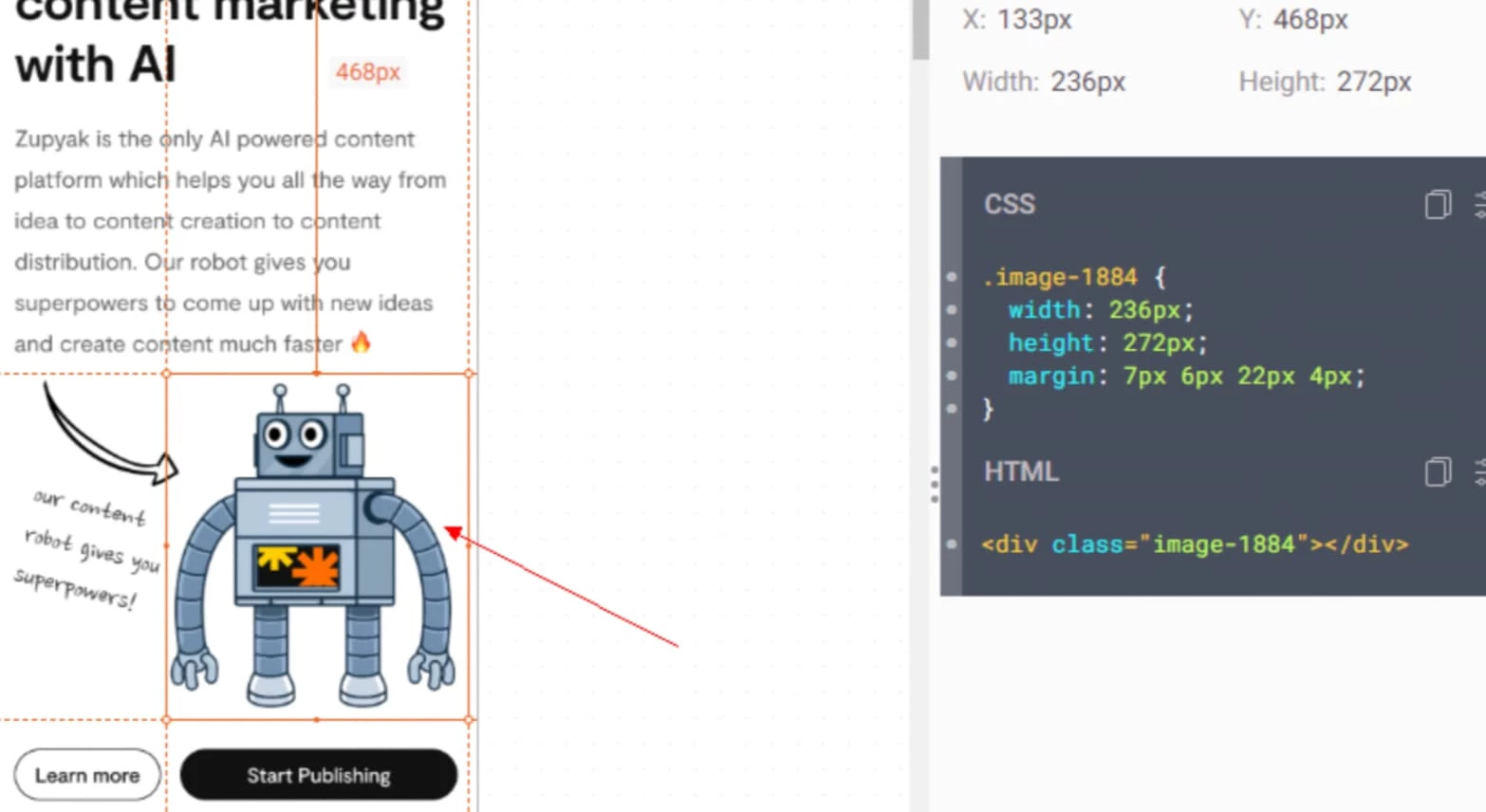Screen dimensions: 1486x812
Task: Click the Learn more button
Action: click(87, 775)
